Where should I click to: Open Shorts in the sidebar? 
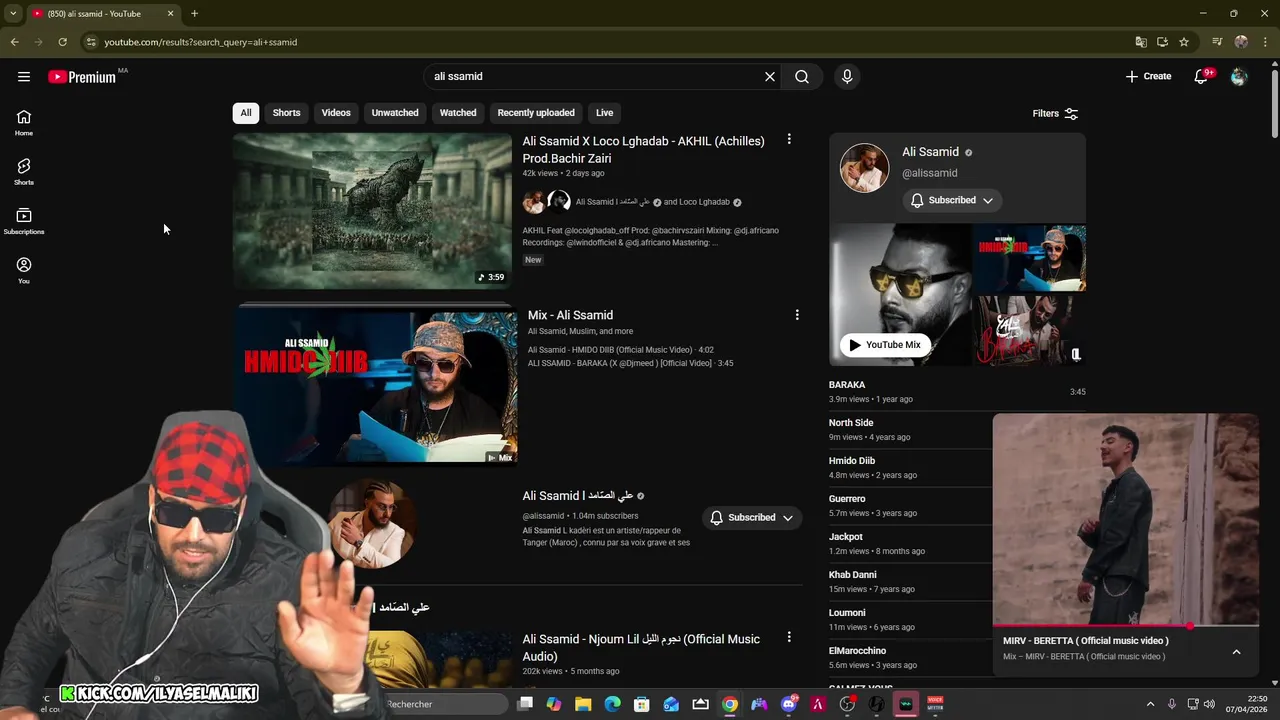coord(24,172)
